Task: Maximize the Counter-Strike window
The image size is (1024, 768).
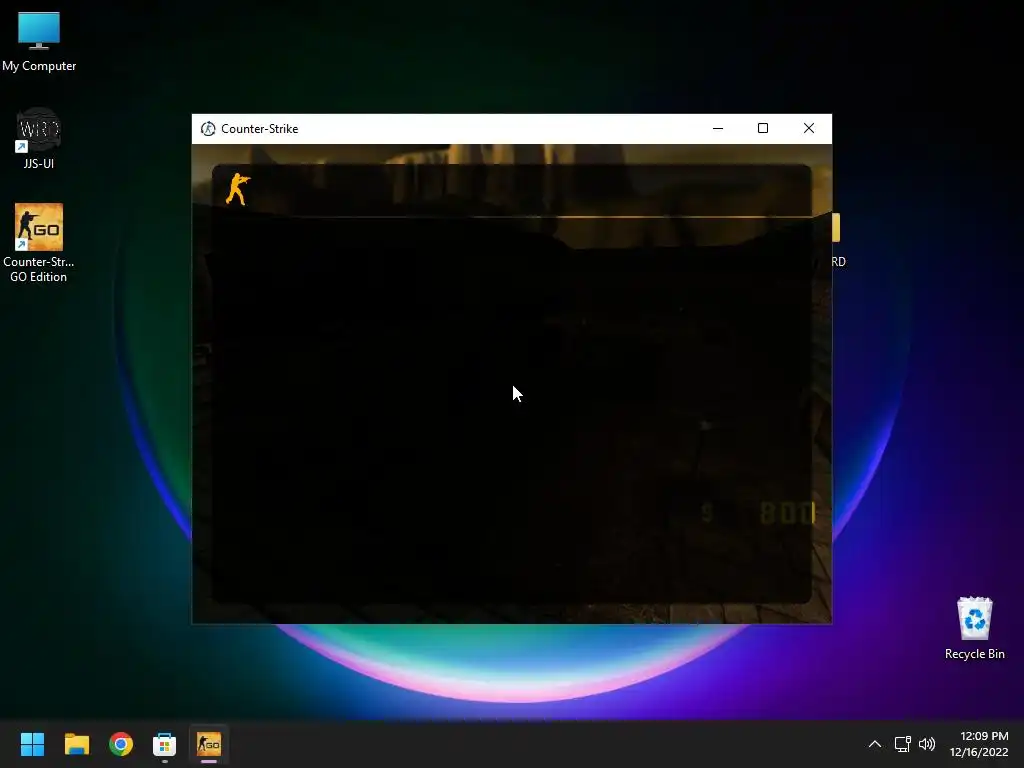Action: (763, 129)
